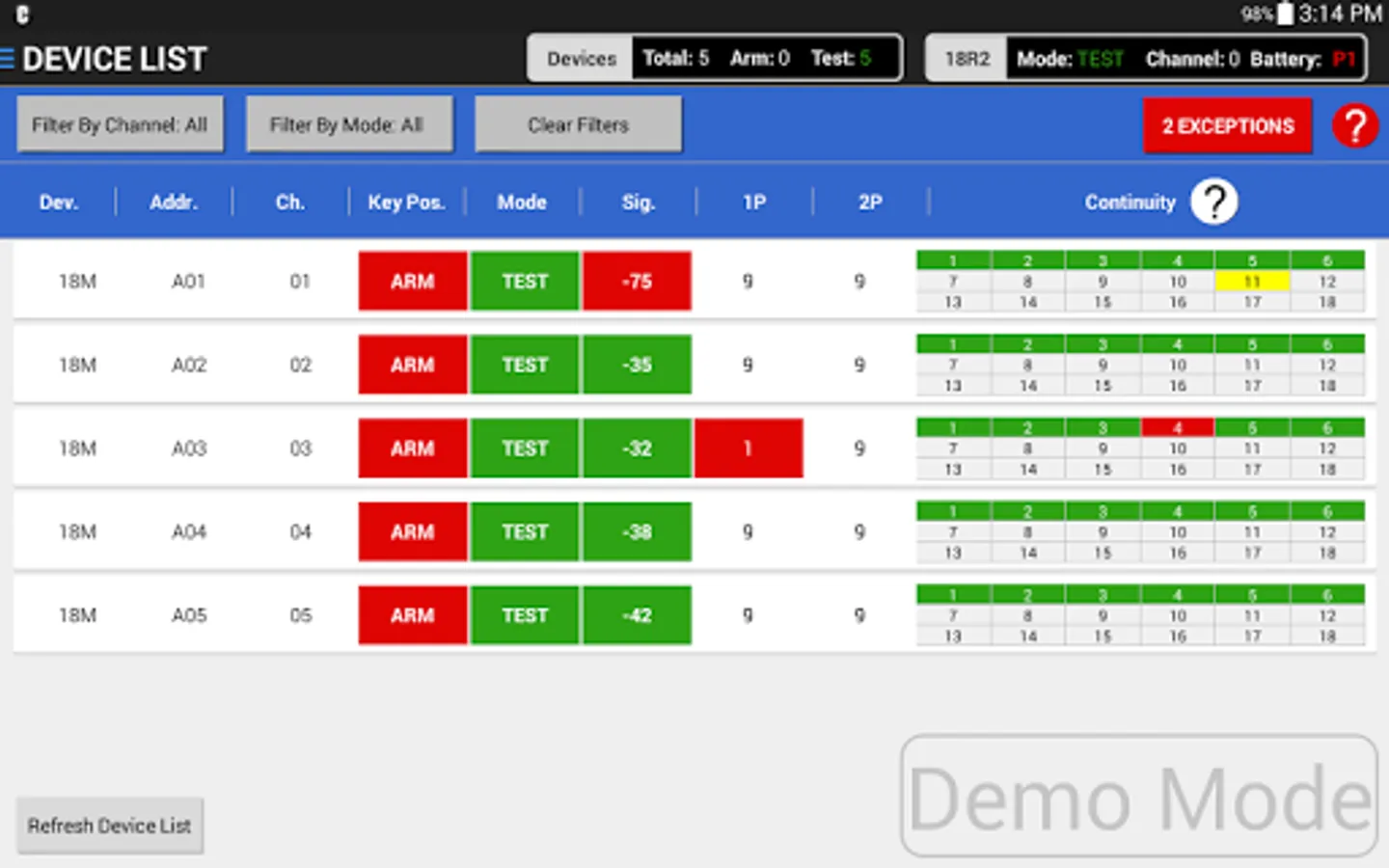
Task: Tap the Total: 5 device count
Action: click(x=676, y=59)
